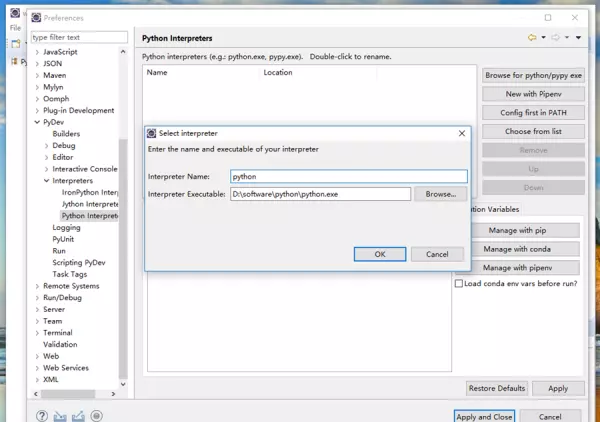Open the preferences view menu triangle
This screenshot has width=600, height=422.
579,37
